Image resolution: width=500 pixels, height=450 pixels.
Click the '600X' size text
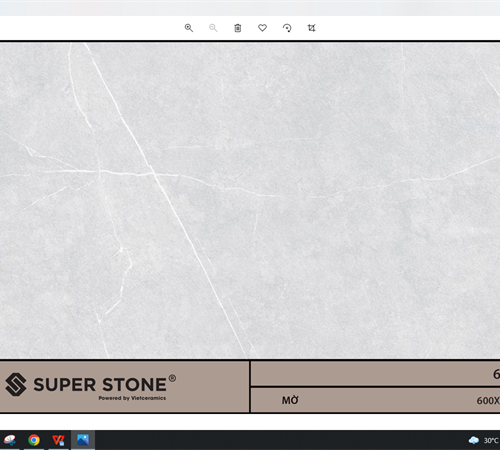click(x=488, y=401)
